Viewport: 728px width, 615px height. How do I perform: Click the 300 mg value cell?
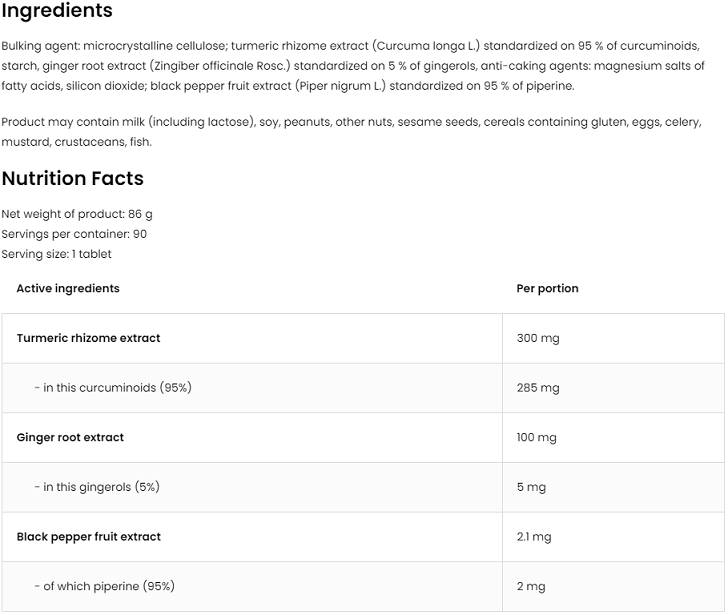(x=538, y=338)
